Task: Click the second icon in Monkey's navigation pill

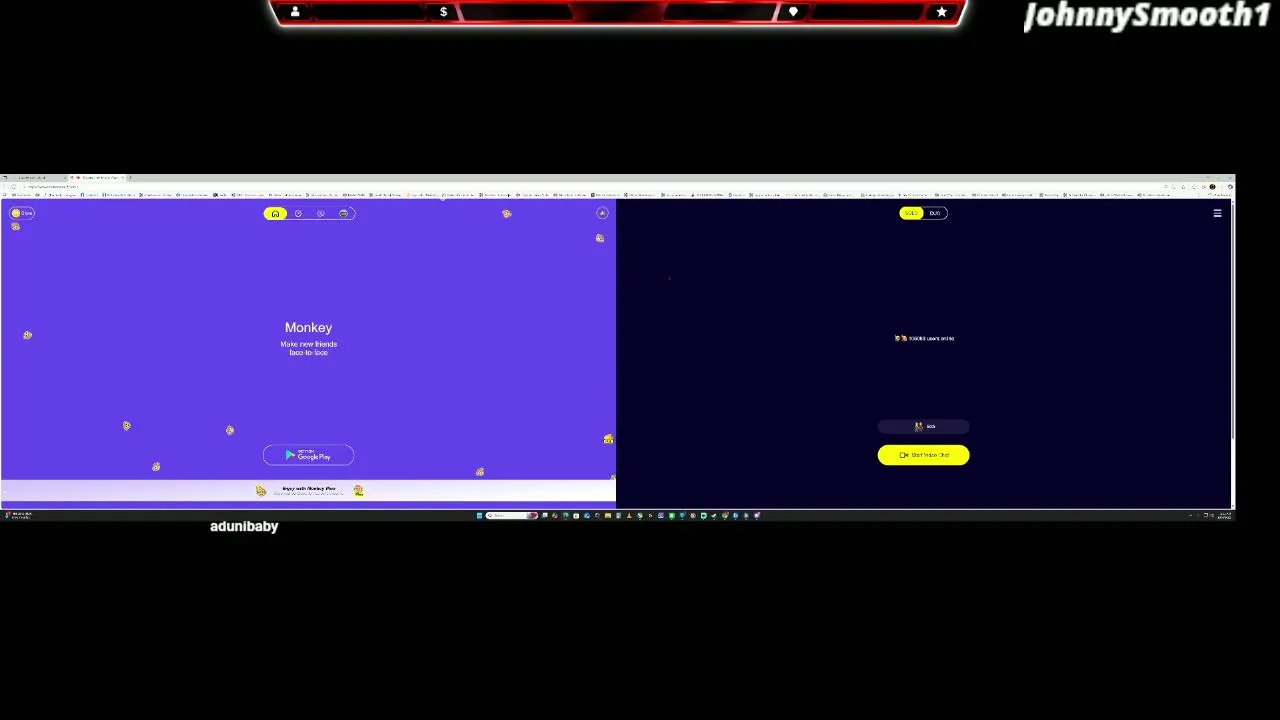Action: 298,213
